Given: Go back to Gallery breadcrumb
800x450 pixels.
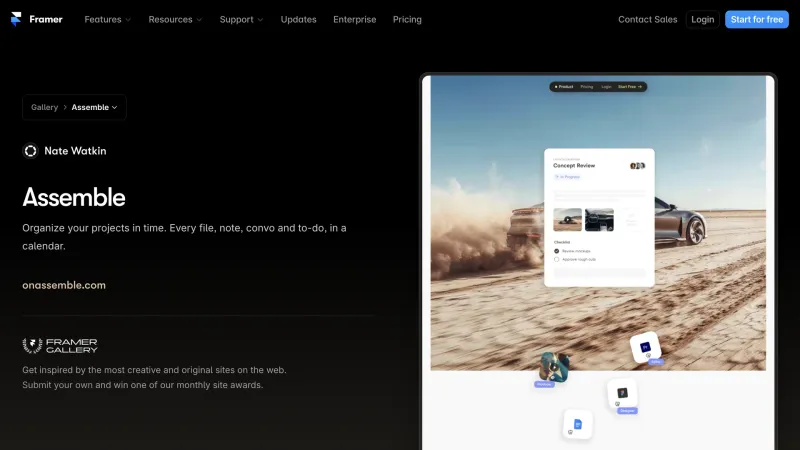Looking at the screenshot, I should coord(44,107).
